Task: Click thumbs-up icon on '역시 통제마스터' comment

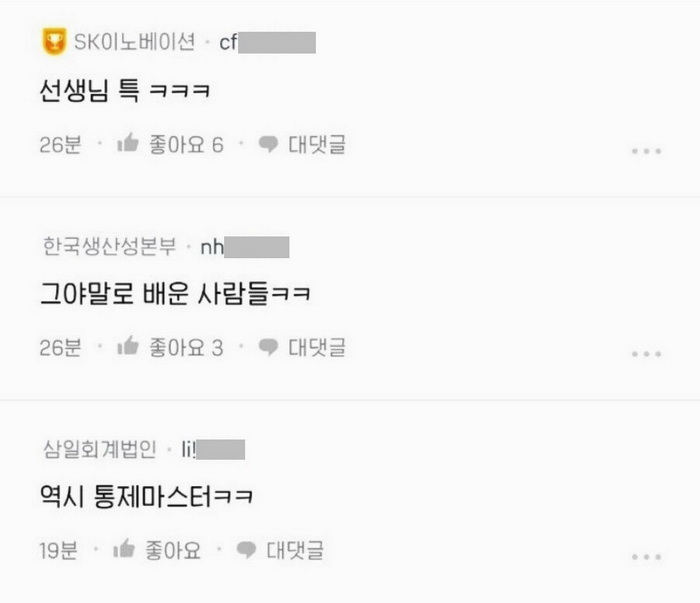Action: (x=124, y=549)
